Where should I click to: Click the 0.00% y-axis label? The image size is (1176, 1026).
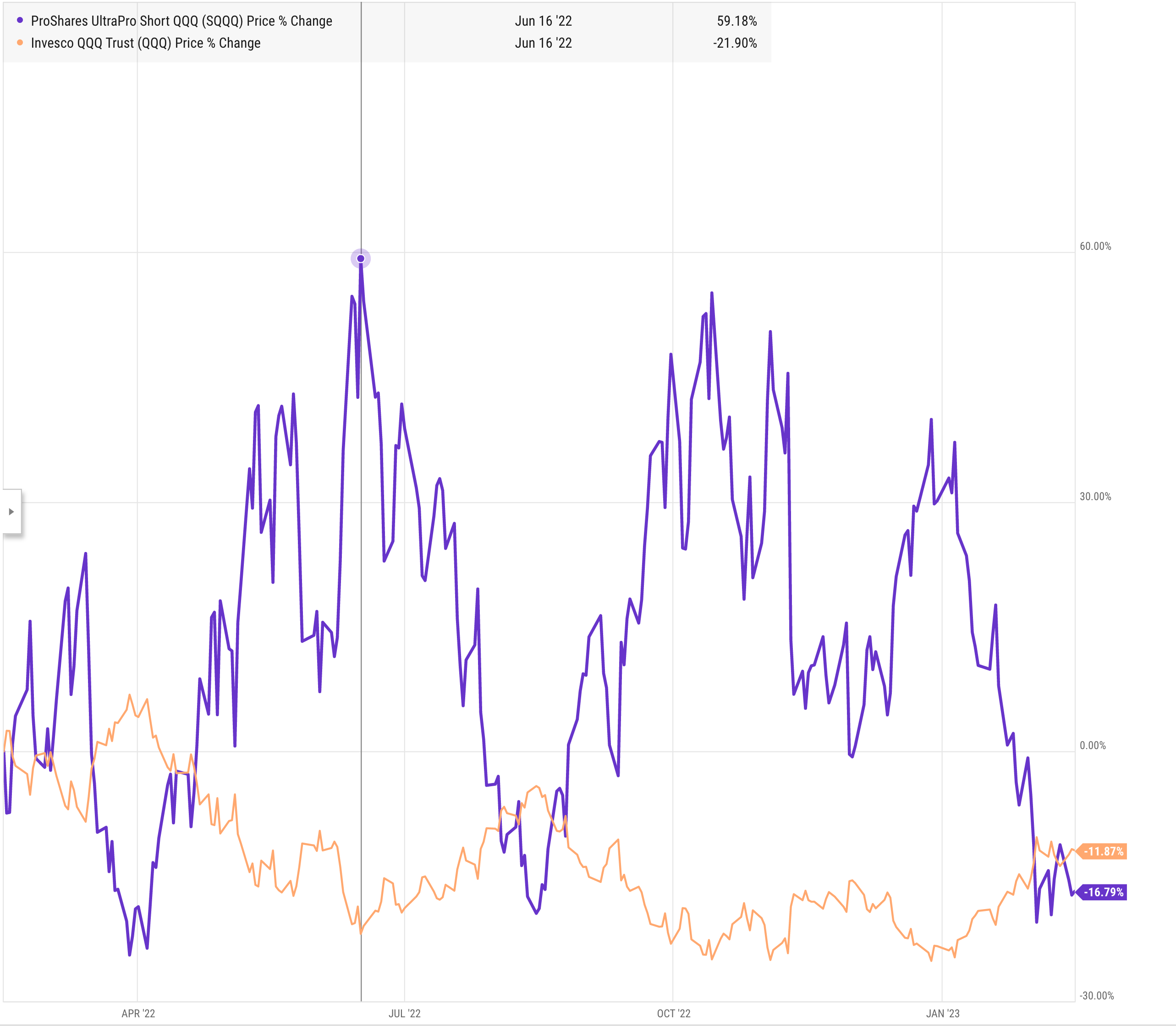1093,745
